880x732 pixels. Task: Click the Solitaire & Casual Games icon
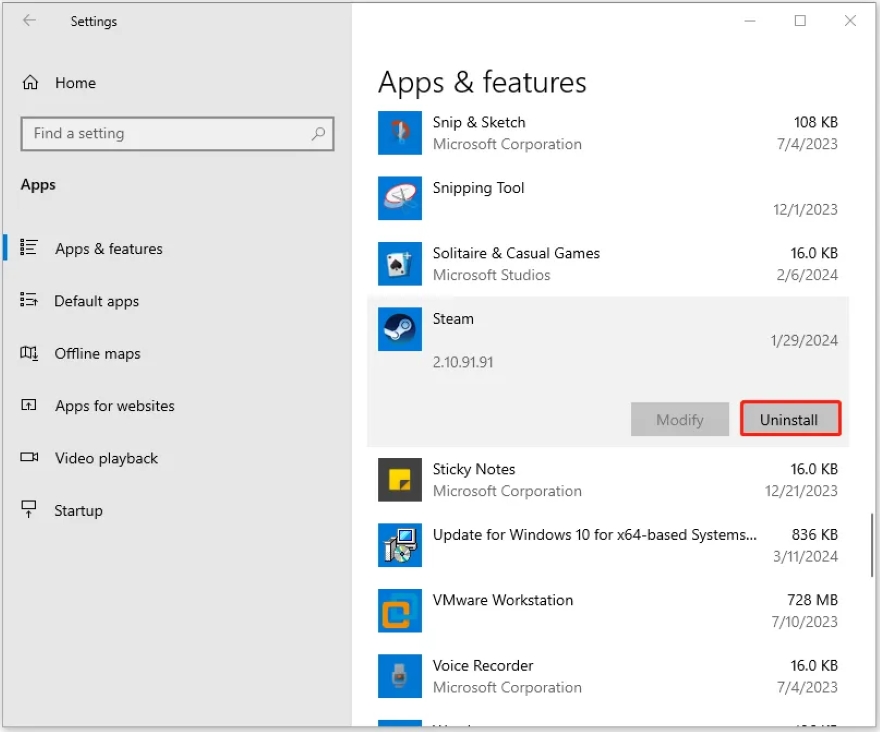coord(399,264)
